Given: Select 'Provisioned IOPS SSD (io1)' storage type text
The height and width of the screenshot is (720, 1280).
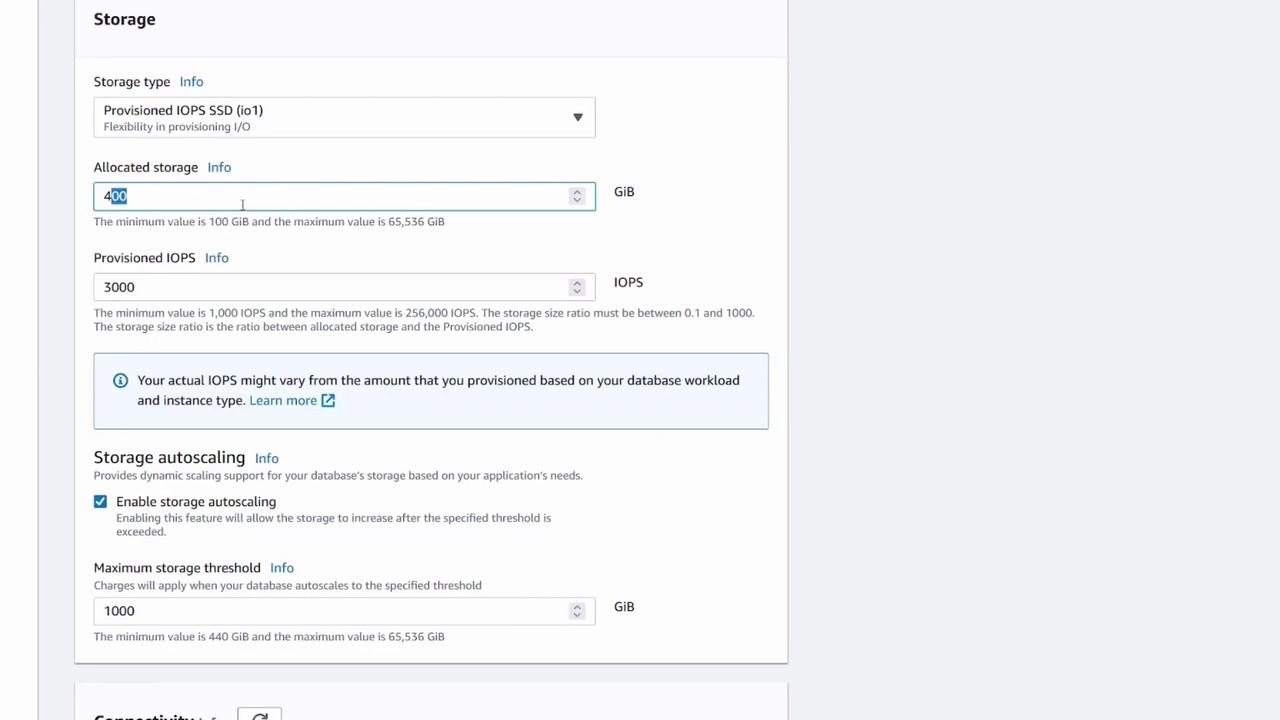Looking at the screenshot, I should (183, 111).
